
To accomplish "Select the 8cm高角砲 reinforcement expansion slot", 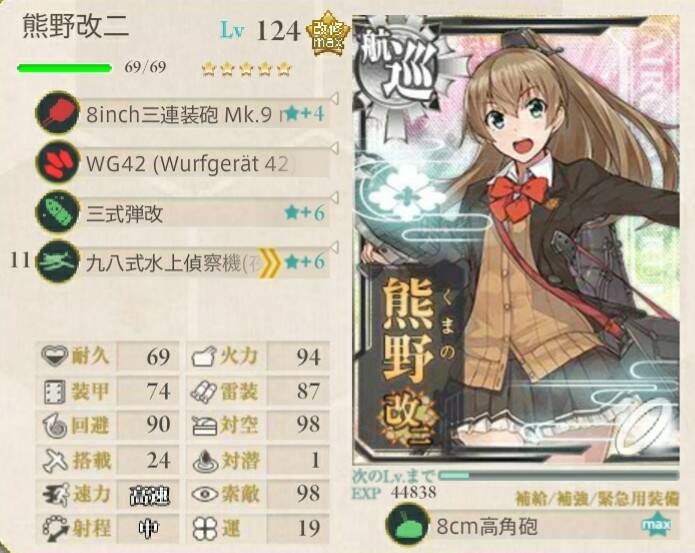I will tap(532, 526).
